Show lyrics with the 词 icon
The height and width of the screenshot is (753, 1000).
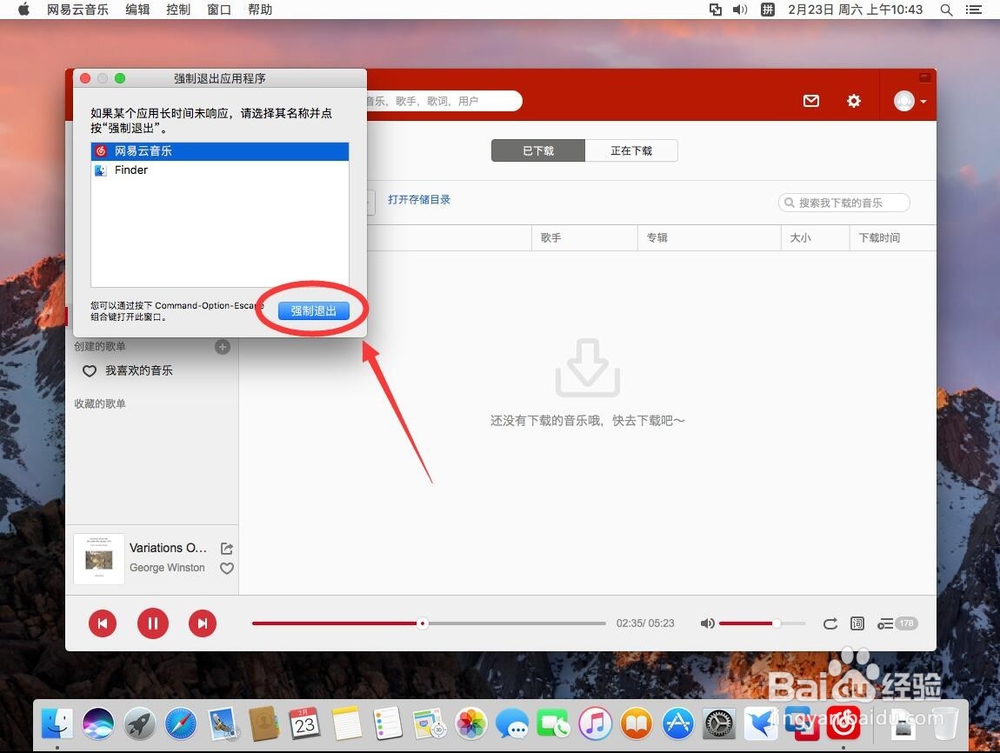point(857,624)
